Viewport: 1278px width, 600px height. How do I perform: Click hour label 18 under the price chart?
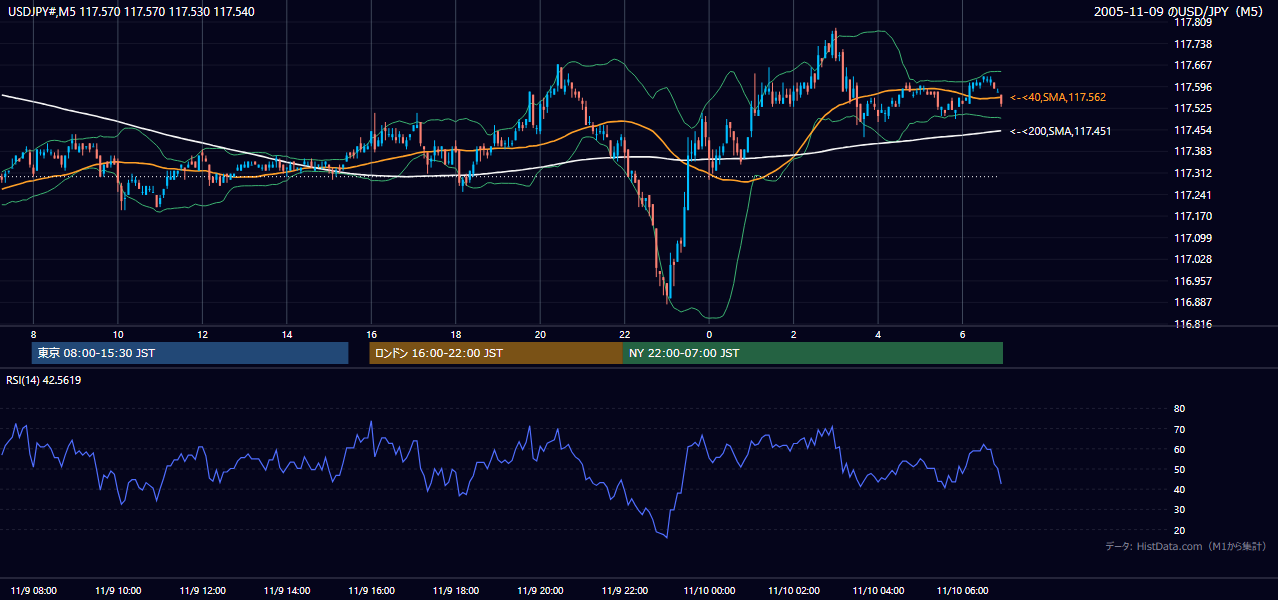click(456, 334)
